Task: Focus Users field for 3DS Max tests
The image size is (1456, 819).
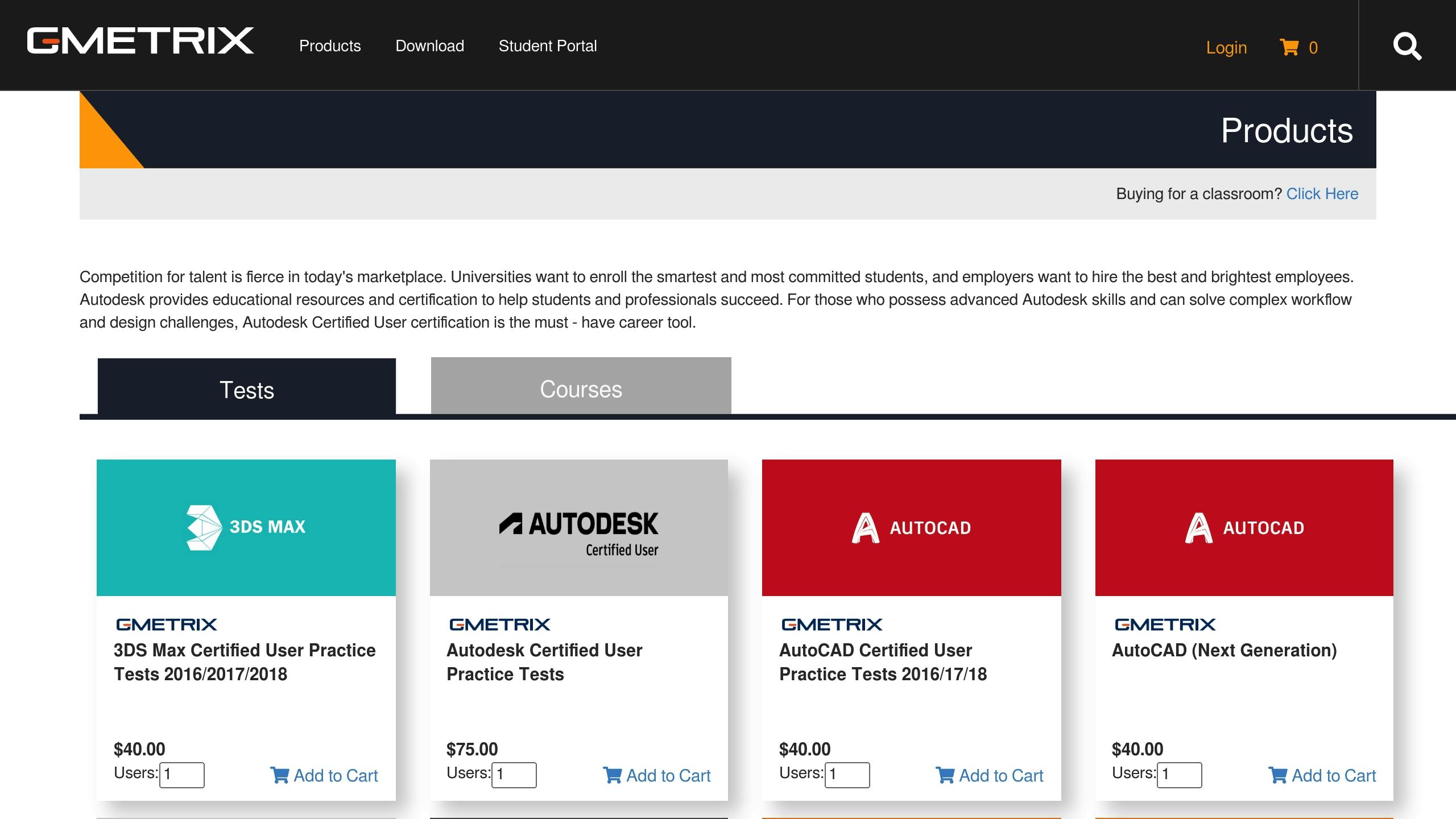Action: point(182,775)
